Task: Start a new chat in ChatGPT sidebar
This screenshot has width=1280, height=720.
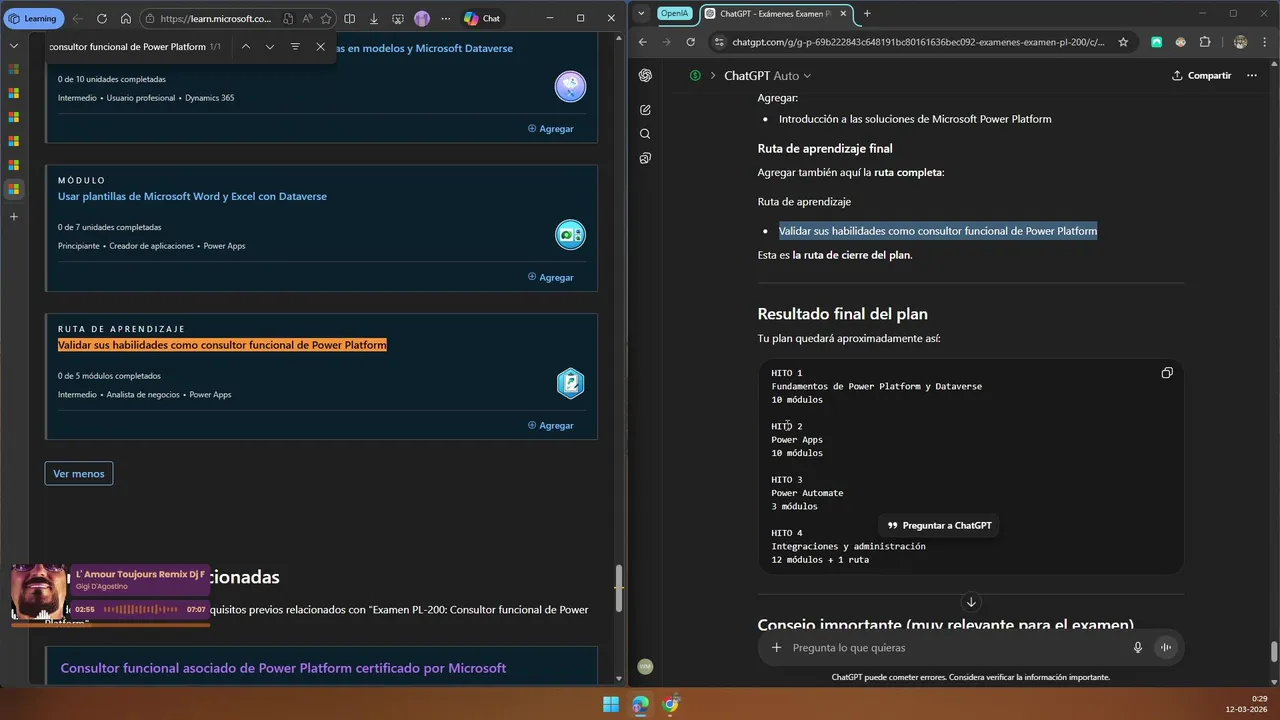Action: click(645, 110)
